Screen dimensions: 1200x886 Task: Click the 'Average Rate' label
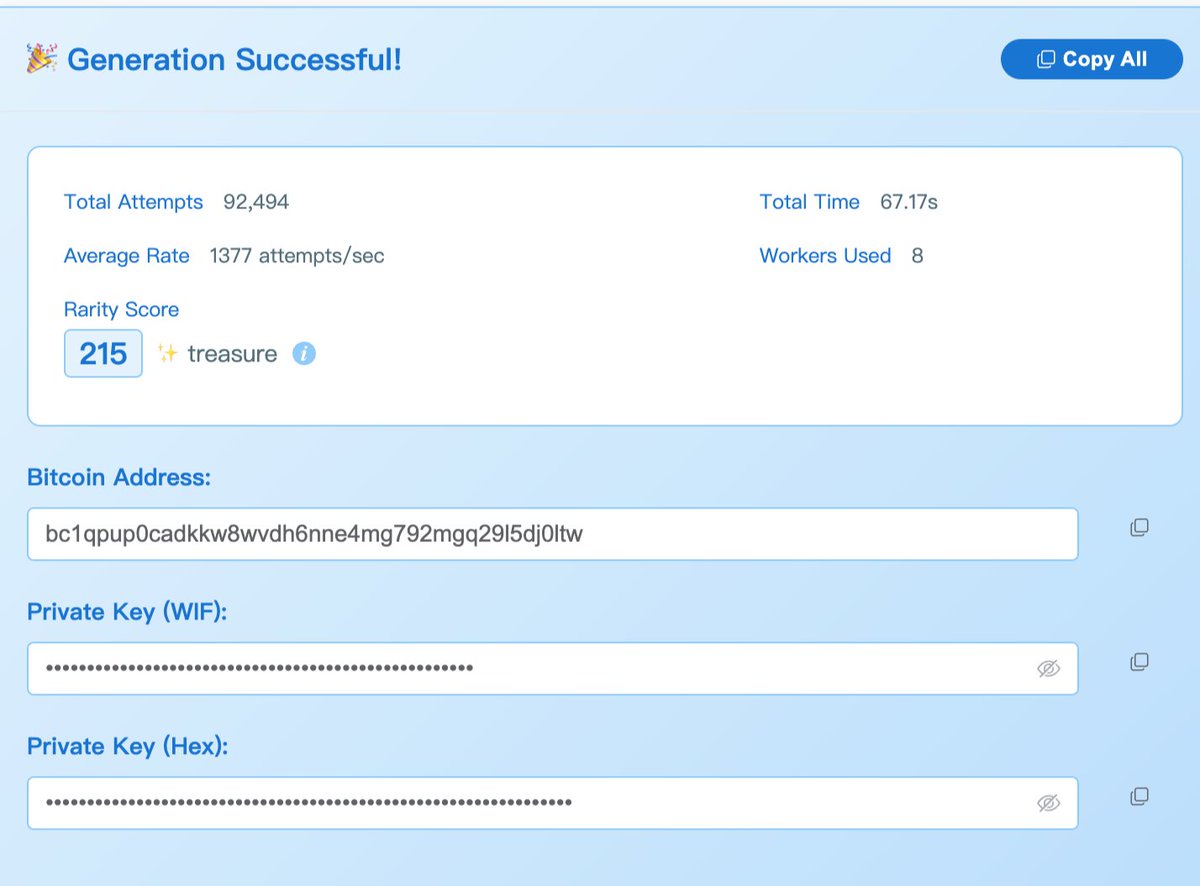click(126, 256)
